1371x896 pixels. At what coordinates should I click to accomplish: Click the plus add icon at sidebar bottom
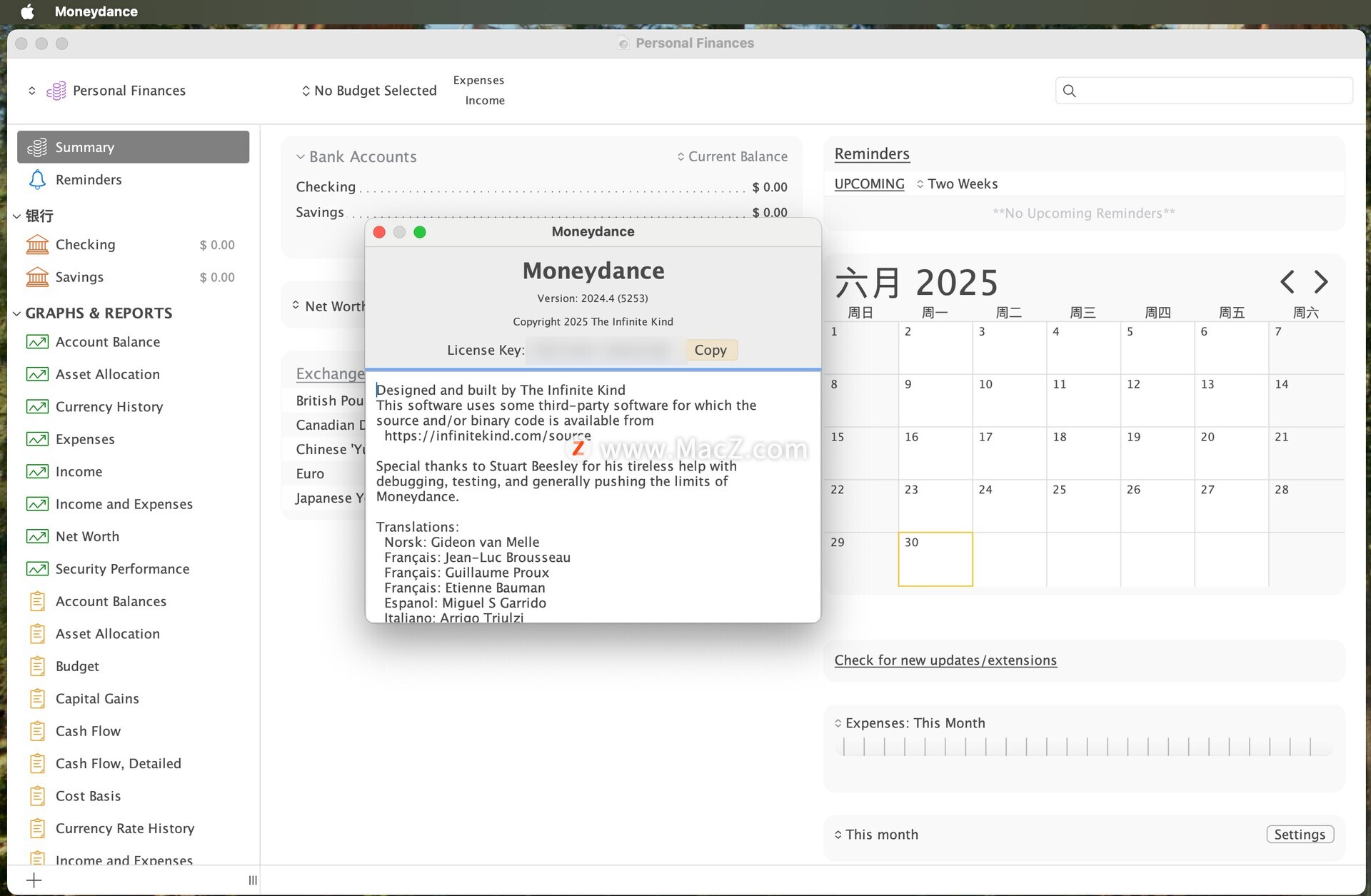tap(34, 880)
